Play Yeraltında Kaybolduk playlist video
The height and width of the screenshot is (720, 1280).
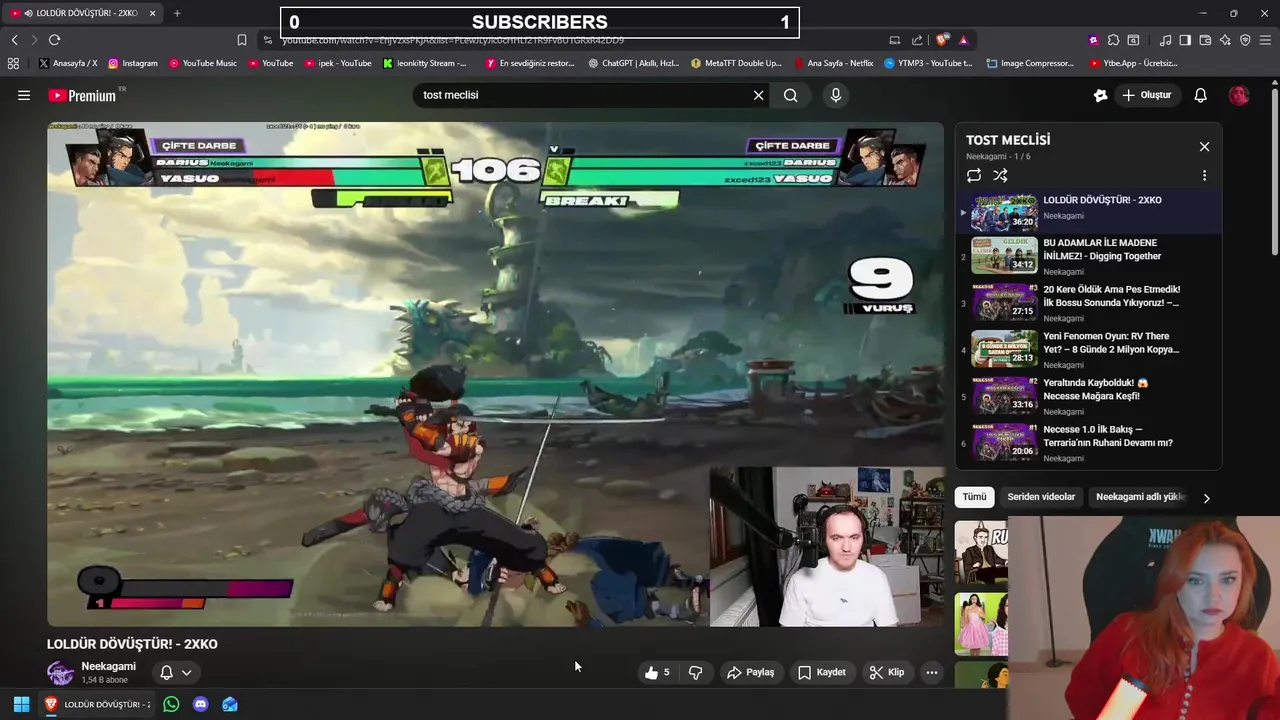pos(1088,396)
